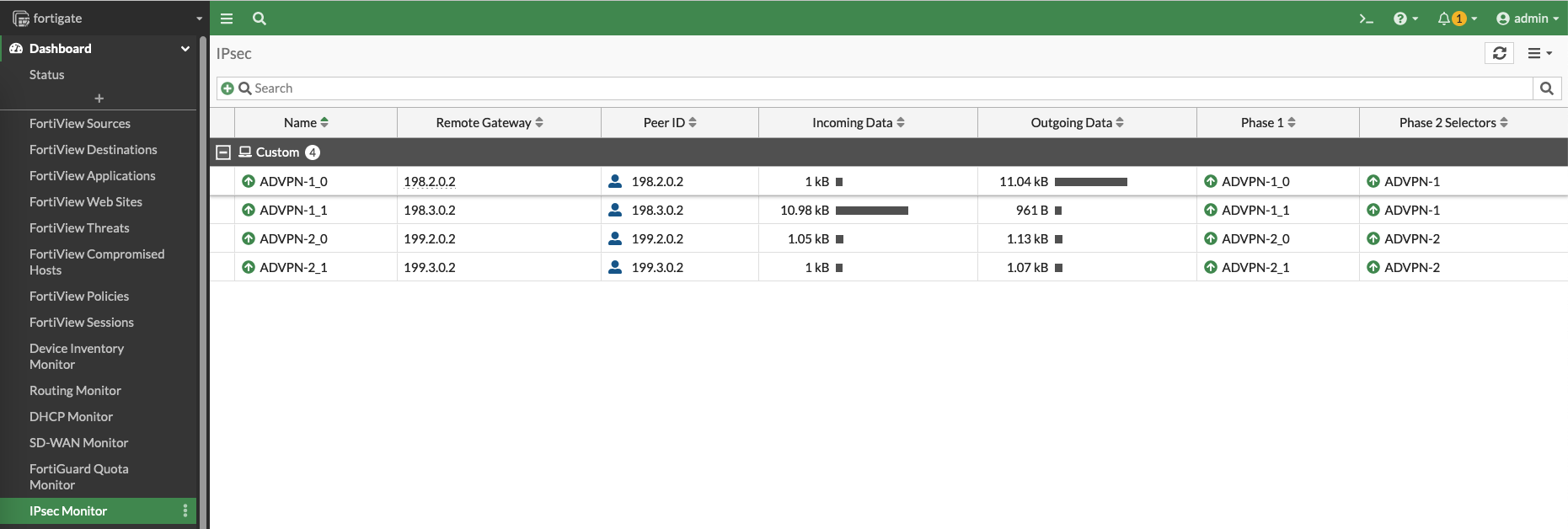Click the top bar magnifier search icon

(x=260, y=19)
